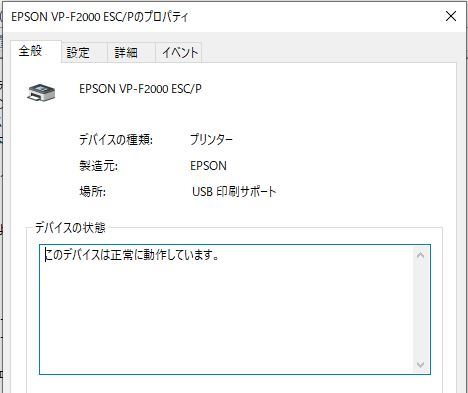
Task: Click the 場所: label
Action: 92,192
